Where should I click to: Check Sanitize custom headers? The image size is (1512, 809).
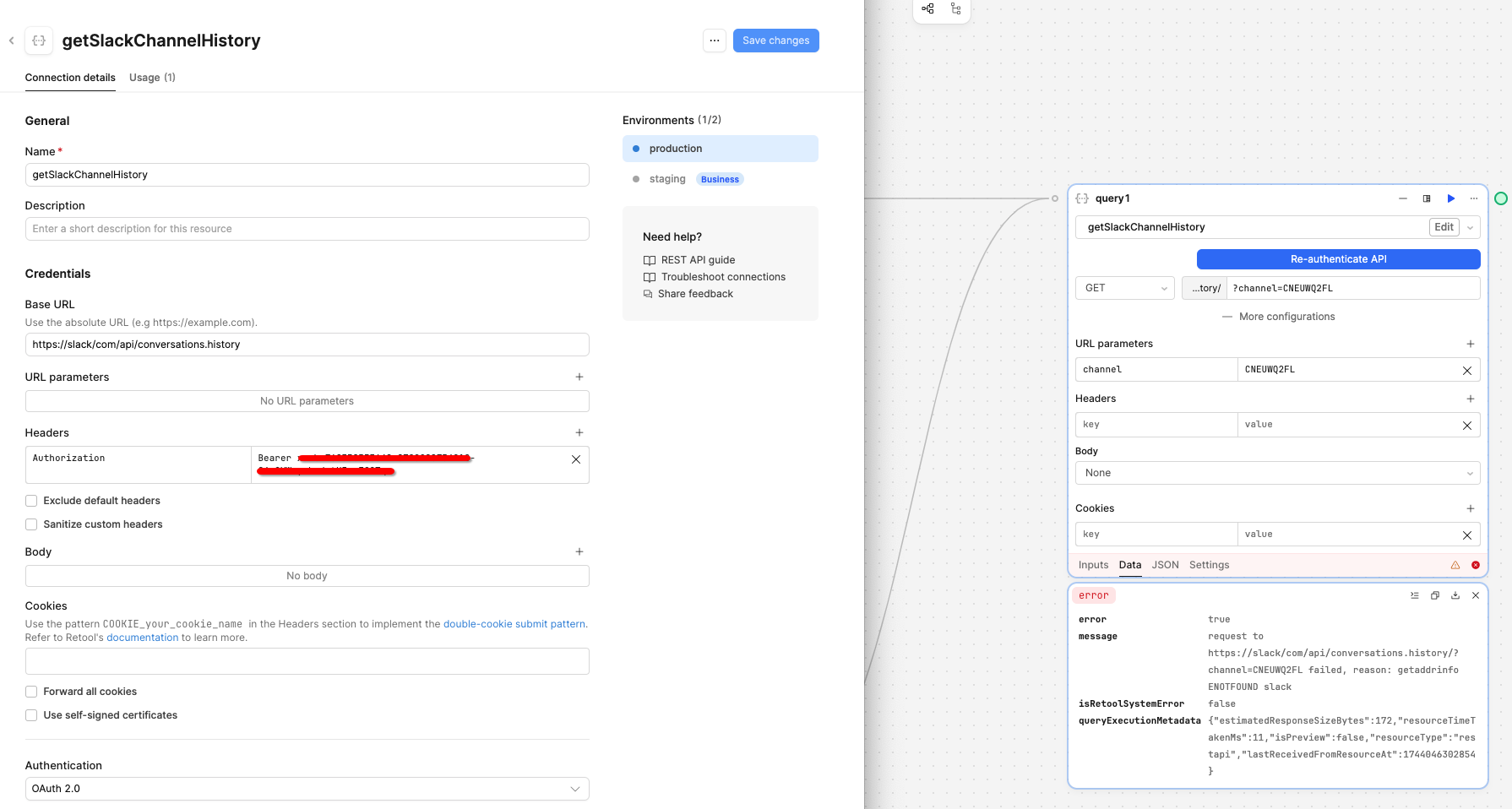coord(31,524)
